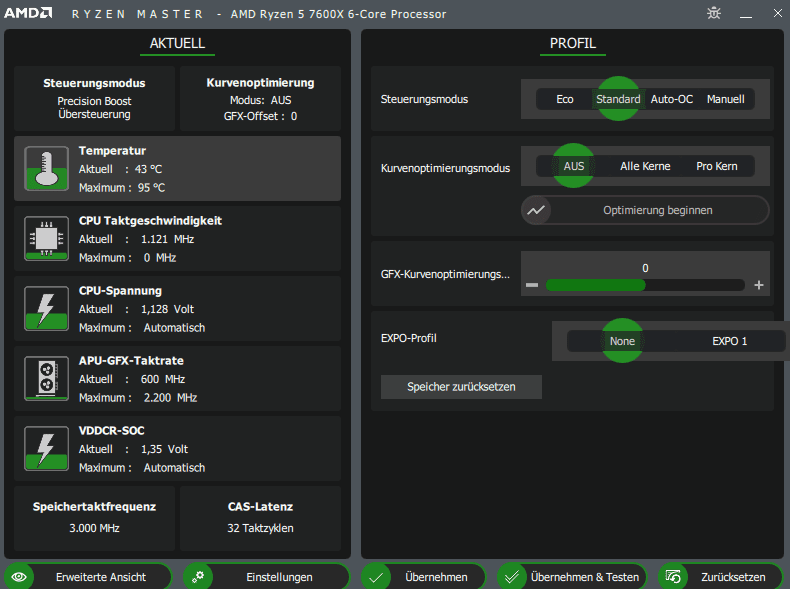This screenshot has height=589, width=790.
Task: Select Auto-OC control mode
Action: point(672,99)
